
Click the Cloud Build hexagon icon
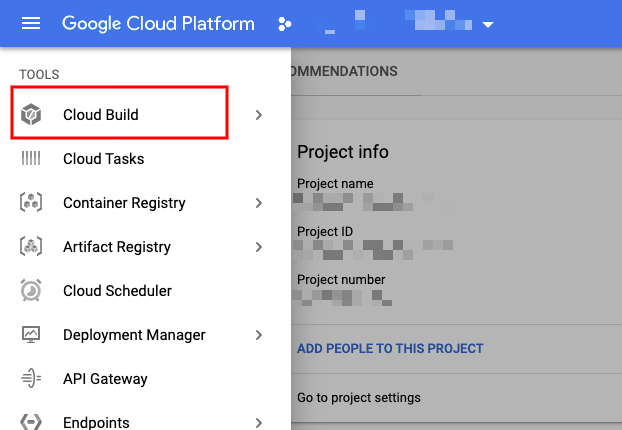31,115
